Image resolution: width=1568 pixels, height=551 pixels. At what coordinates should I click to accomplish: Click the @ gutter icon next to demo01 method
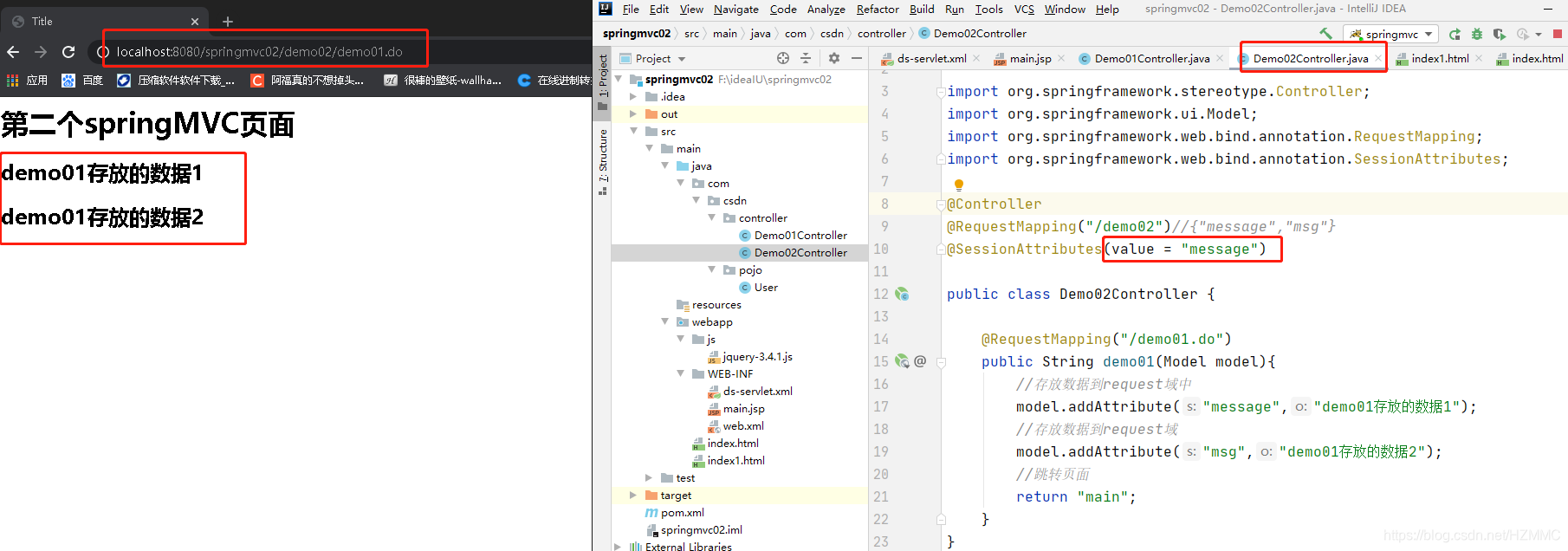click(x=920, y=361)
